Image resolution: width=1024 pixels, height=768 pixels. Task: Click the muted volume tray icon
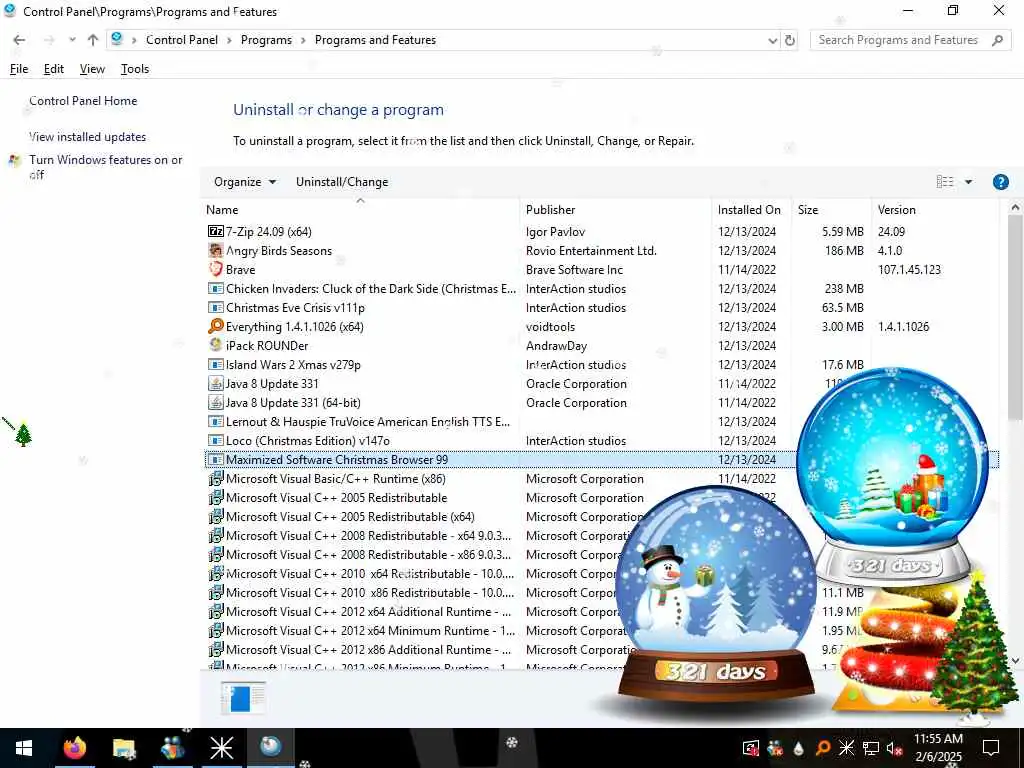tap(894, 748)
